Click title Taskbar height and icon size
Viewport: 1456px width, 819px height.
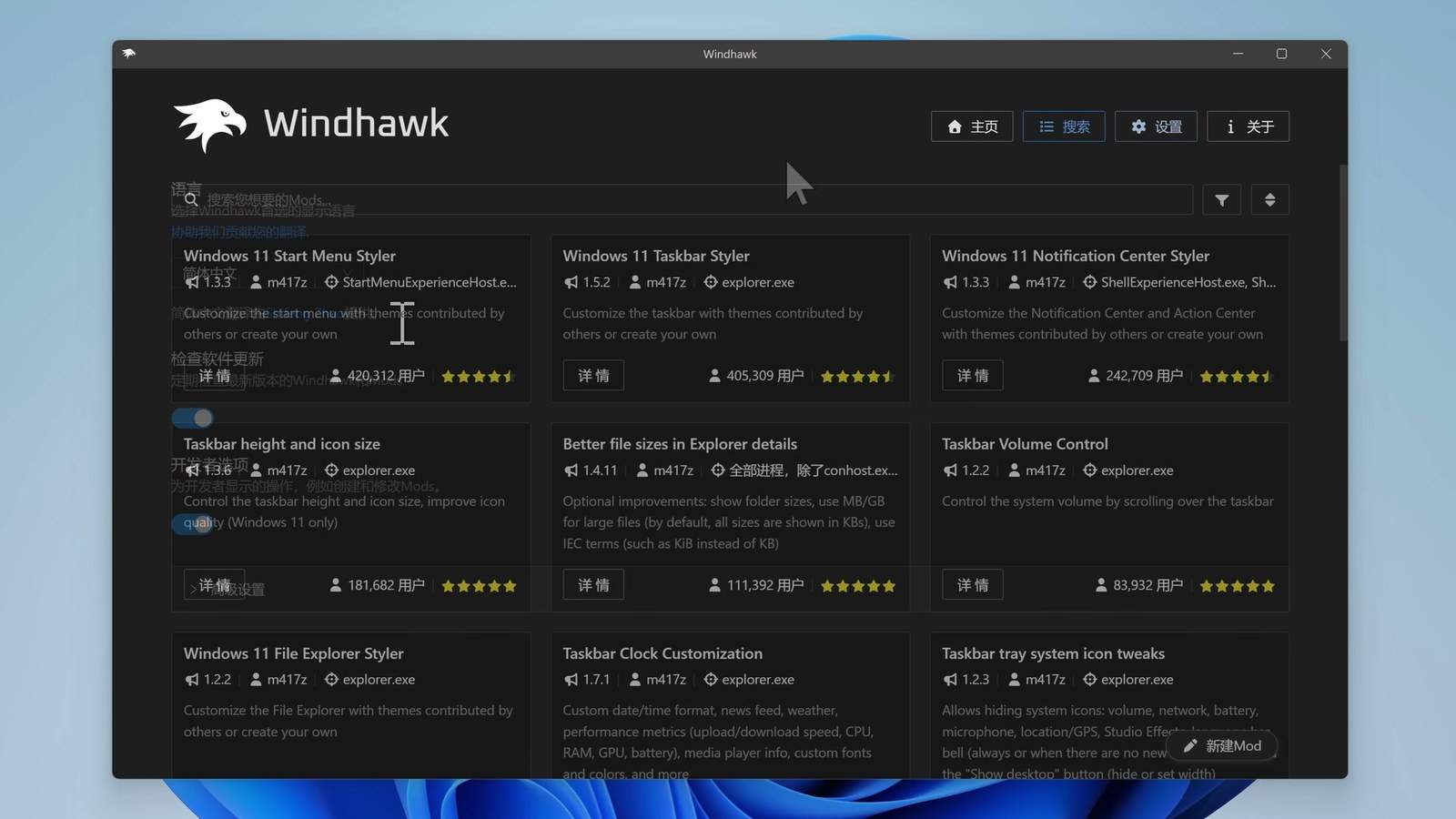(282, 444)
